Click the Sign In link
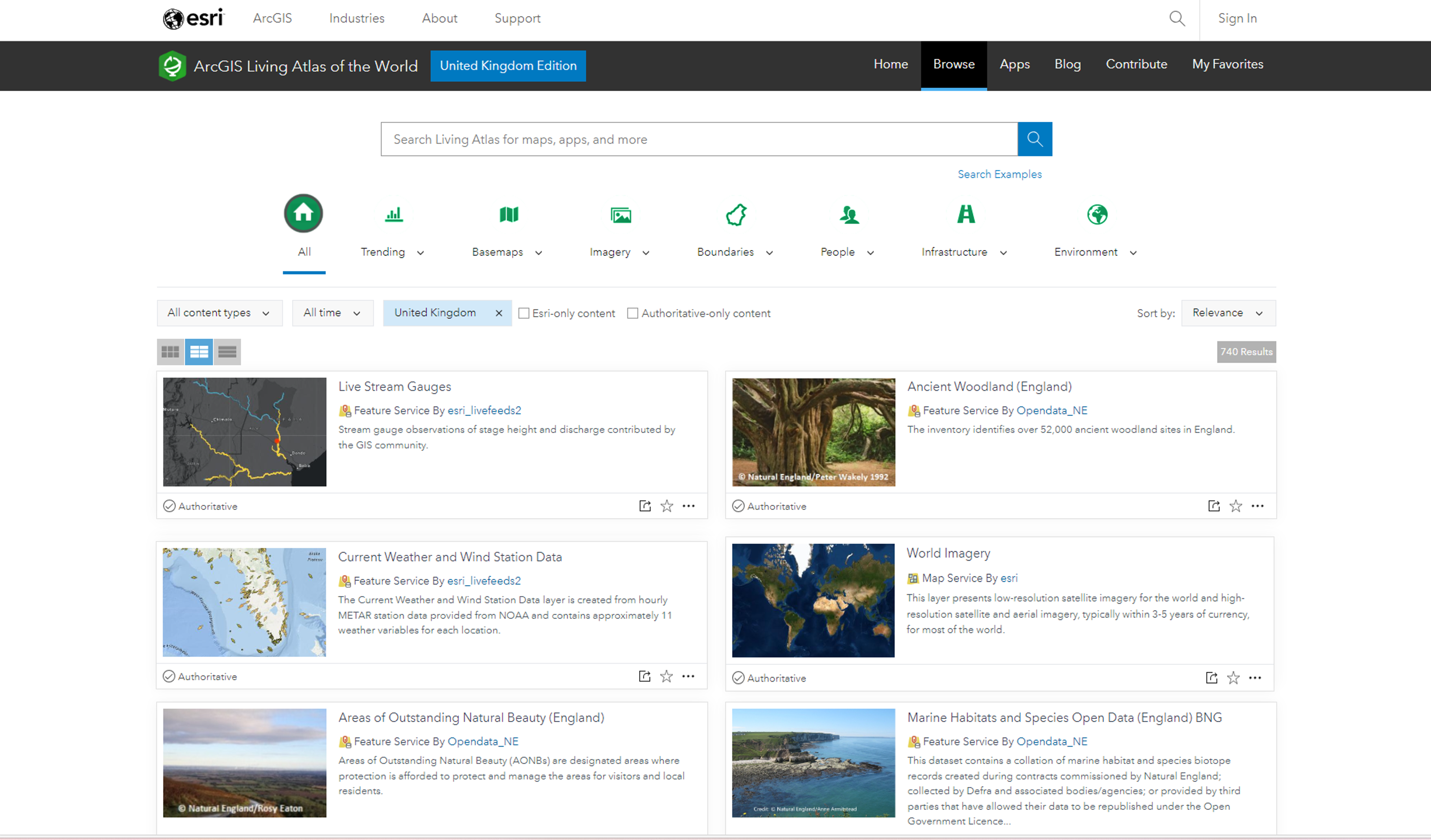This screenshot has height=840, width=1431. point(1237,18)
